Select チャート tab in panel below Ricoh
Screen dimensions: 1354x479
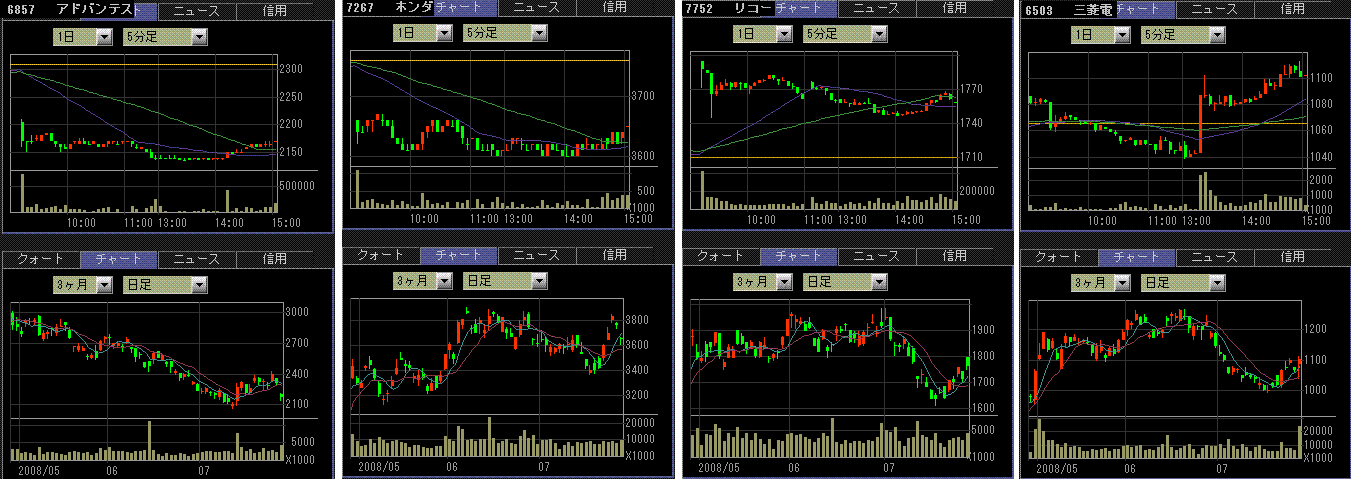pos(798,256)
